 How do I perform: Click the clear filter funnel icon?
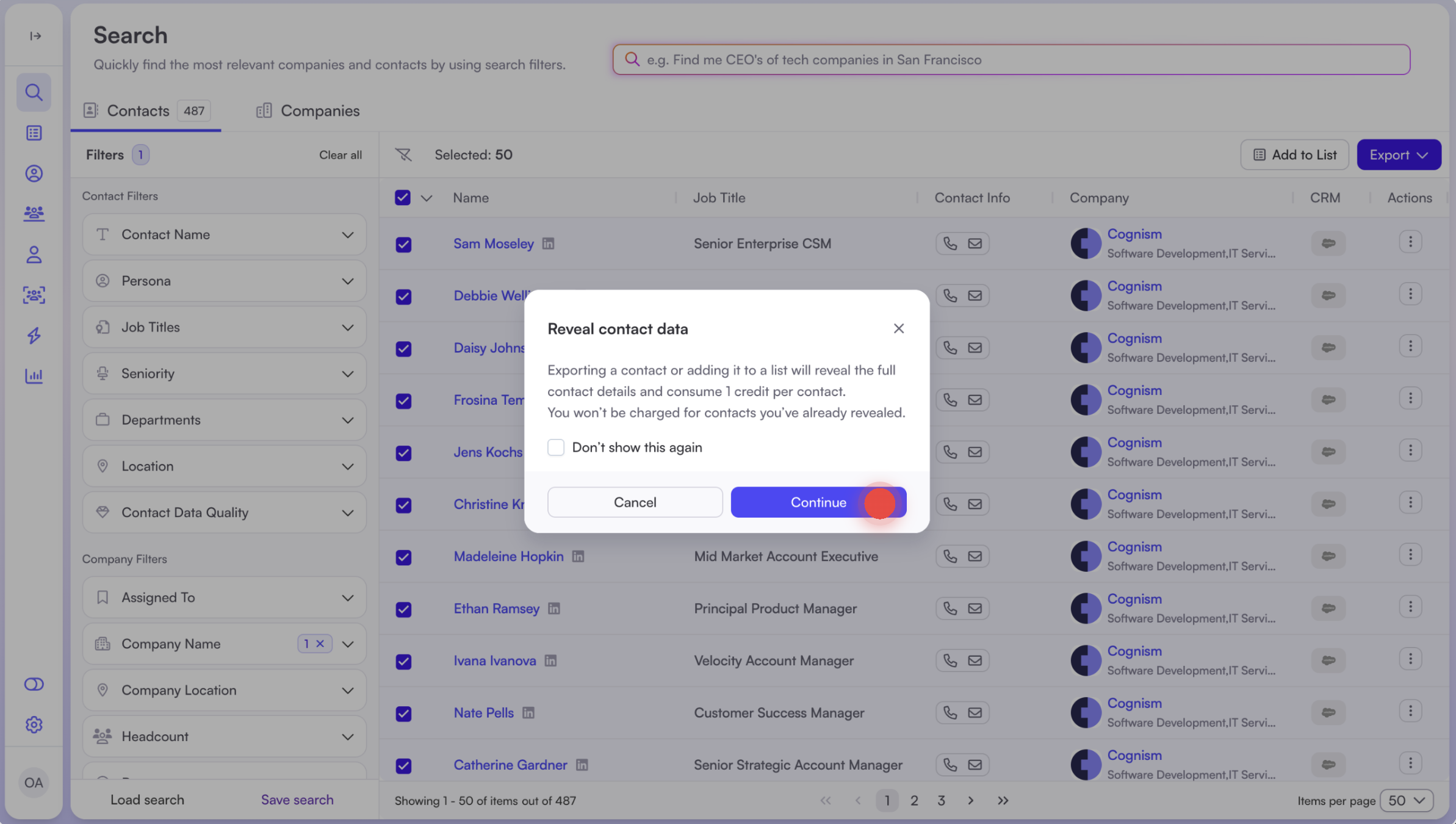tap(403, 155)
